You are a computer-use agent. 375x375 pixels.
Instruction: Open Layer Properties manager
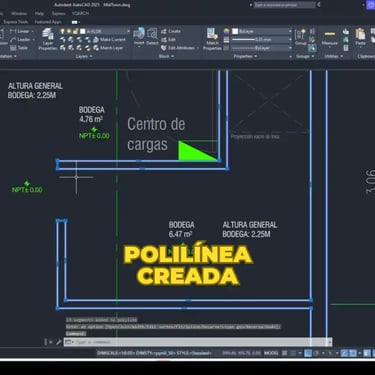click(48, 39)
